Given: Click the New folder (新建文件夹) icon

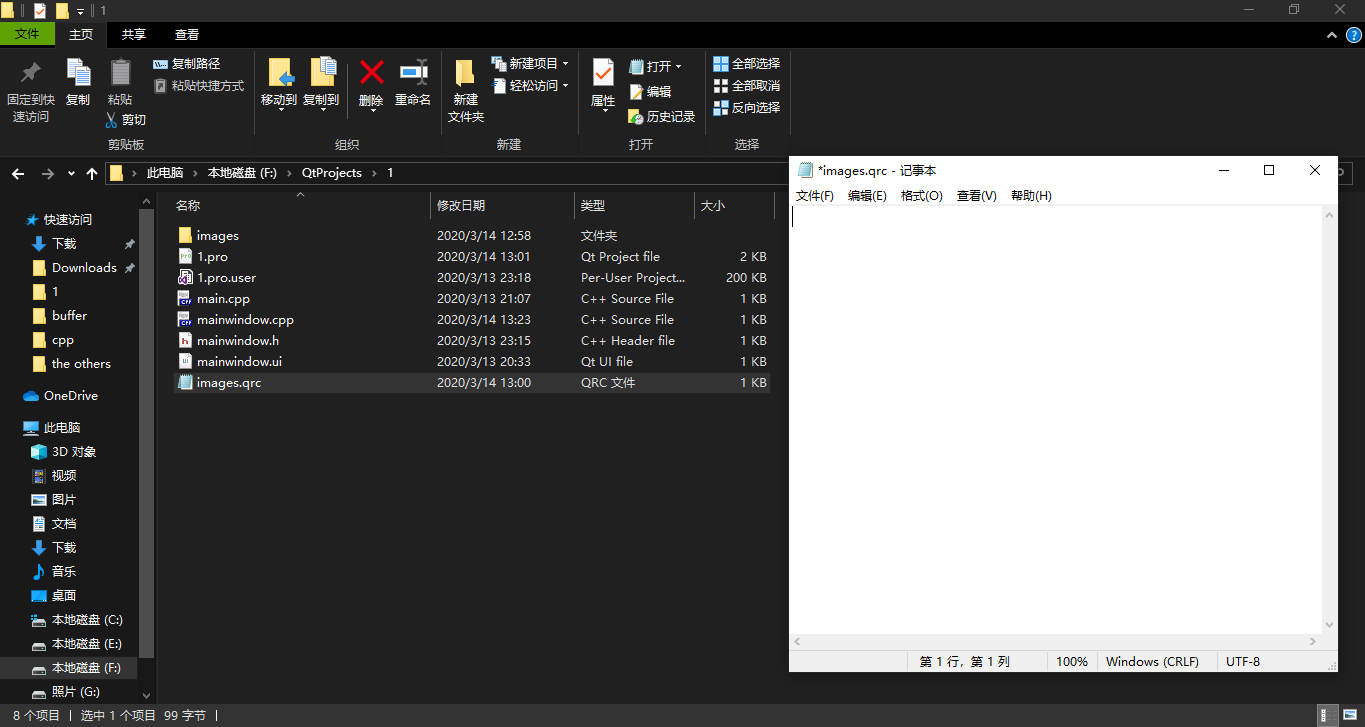Looking at the screenshot, I should [x=465, y=73].
